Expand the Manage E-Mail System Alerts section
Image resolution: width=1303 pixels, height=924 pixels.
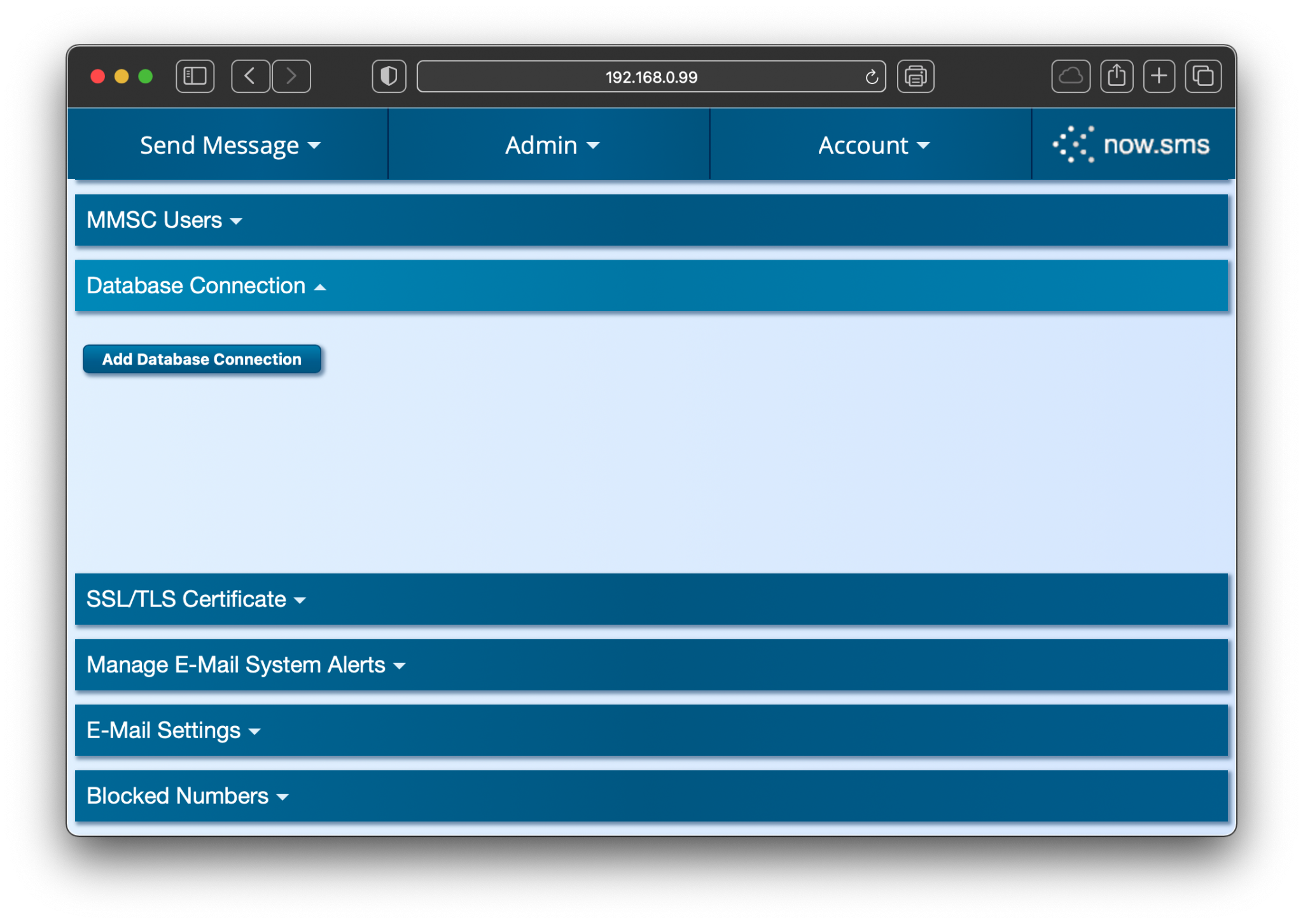pos(246,664)
